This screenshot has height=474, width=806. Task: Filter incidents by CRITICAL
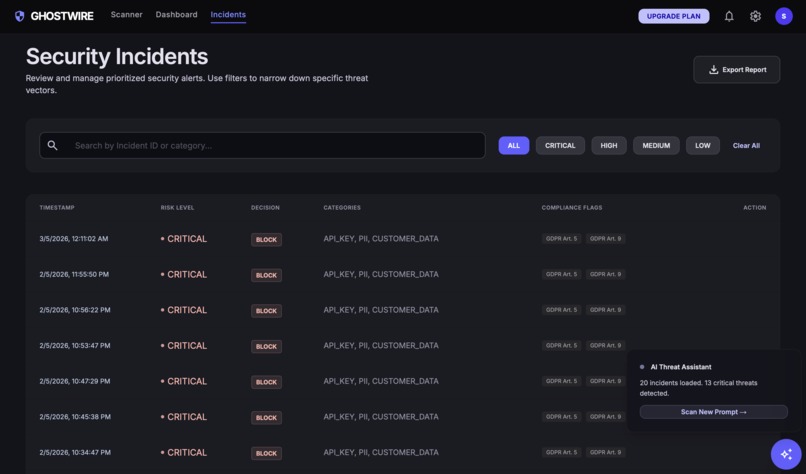[x=560, y=145]
